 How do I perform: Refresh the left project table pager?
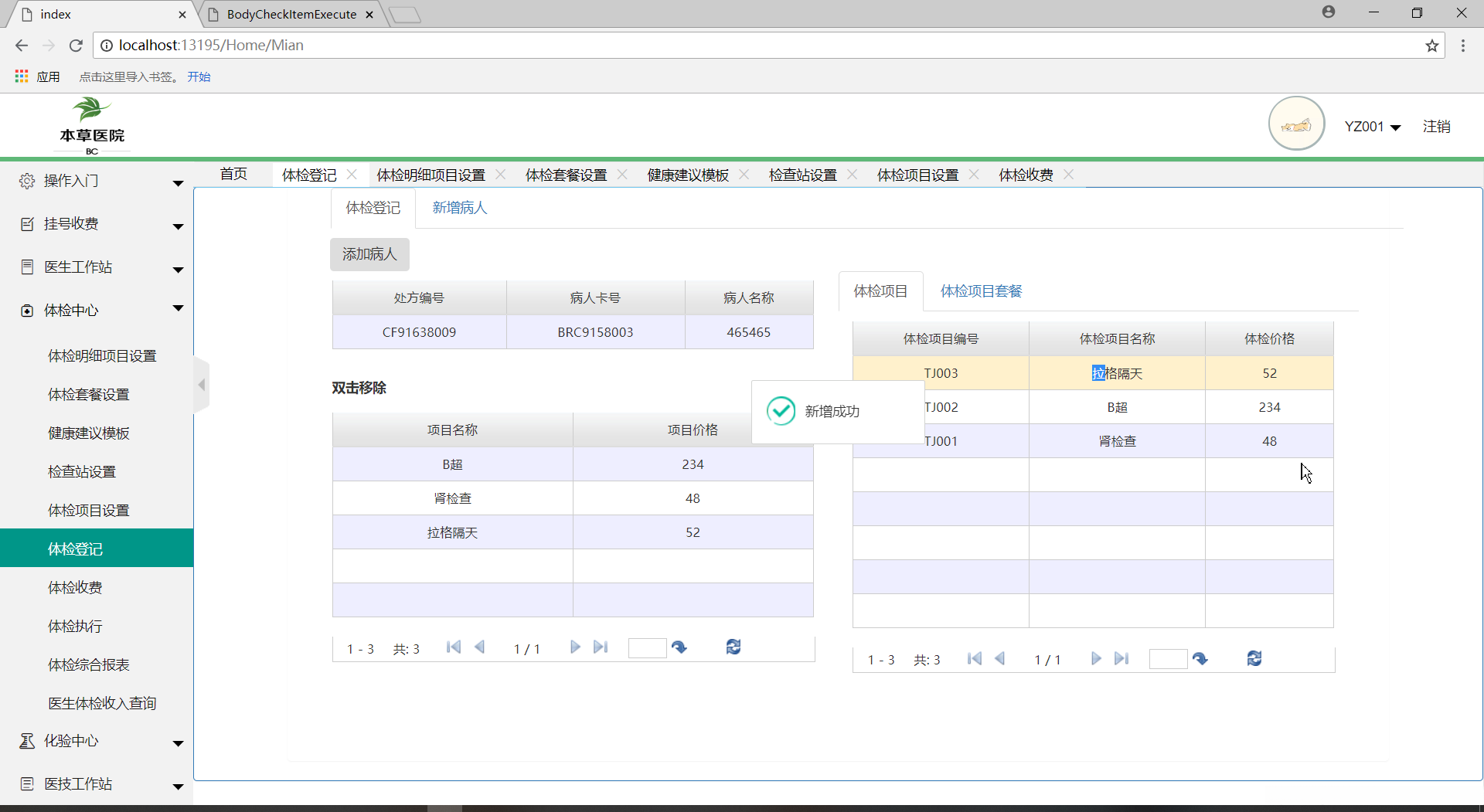[733, 647]
